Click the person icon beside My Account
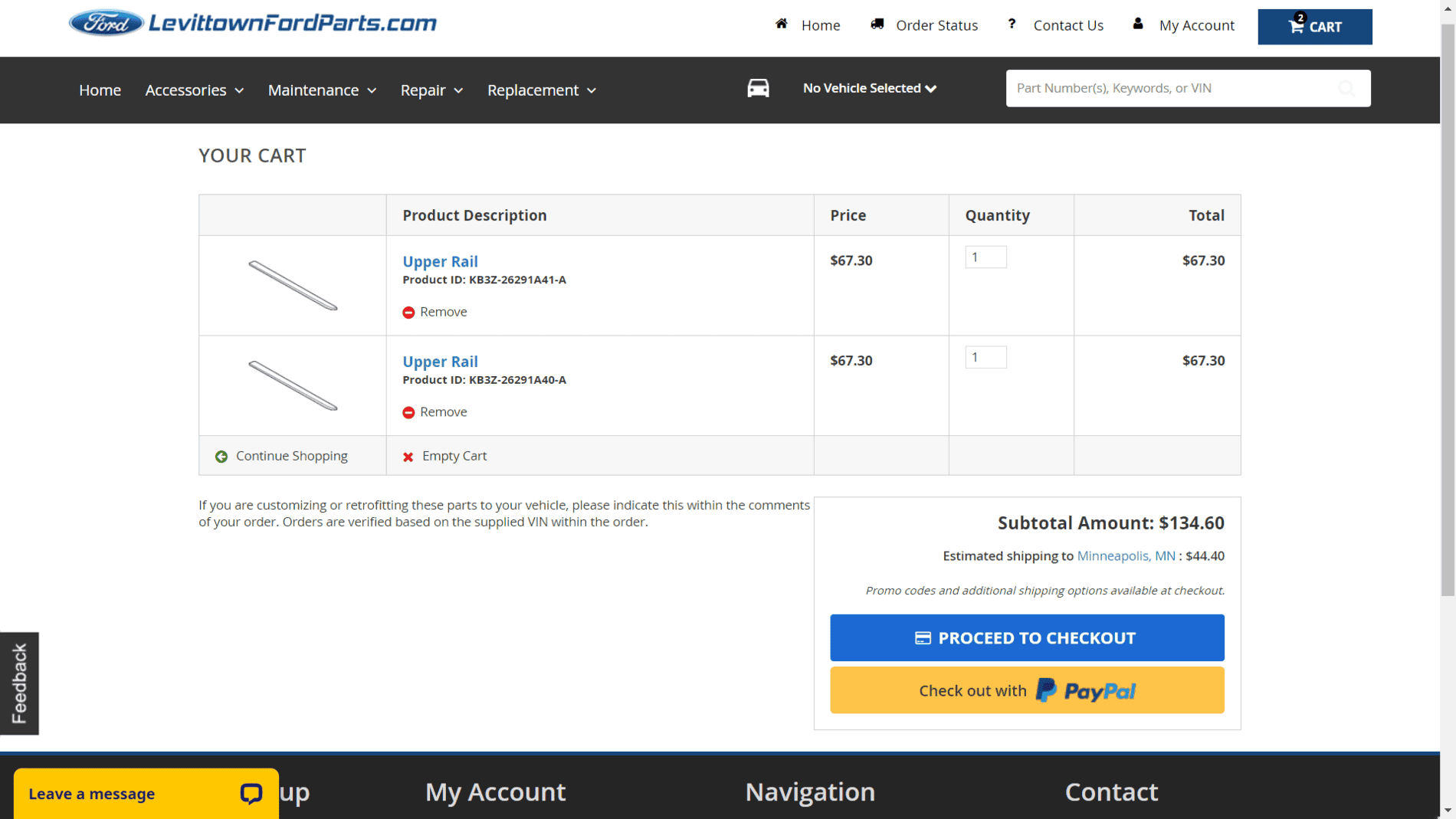The width and height of the screenshot is (1456, 819). (x=1138, y=24)
